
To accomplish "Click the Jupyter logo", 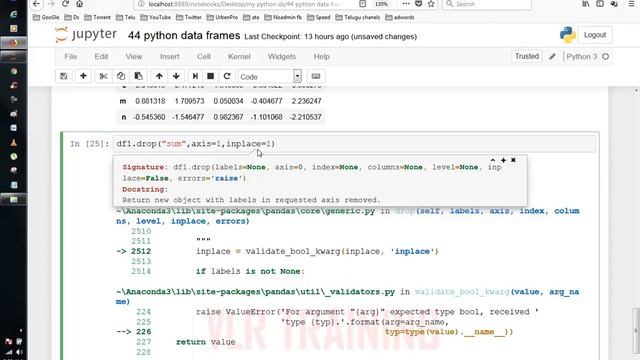I will point(86,35).
